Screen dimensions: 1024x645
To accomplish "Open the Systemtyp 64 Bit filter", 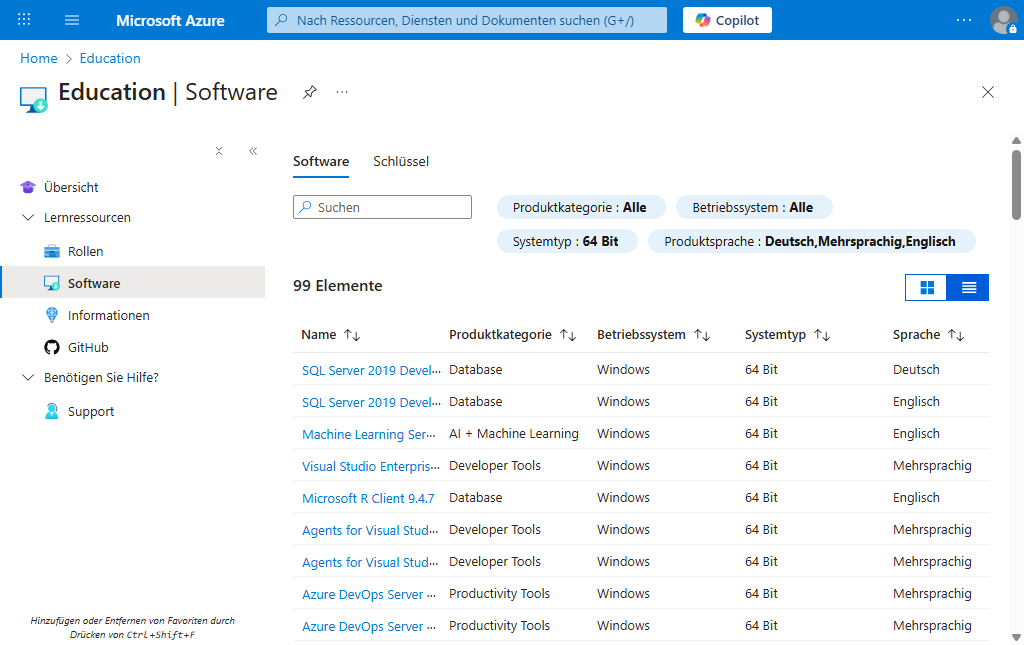I will click(x=566, y=242).
